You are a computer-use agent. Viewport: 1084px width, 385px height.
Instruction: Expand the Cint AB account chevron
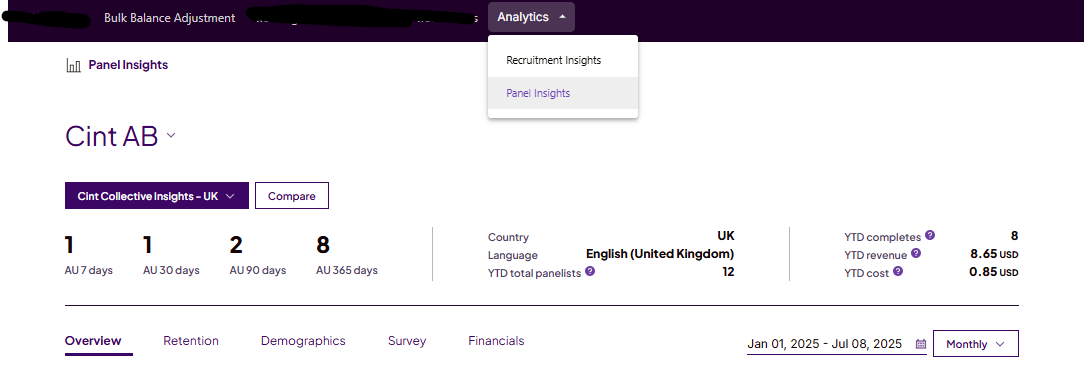pyautogui.click(x=171, y=135)
